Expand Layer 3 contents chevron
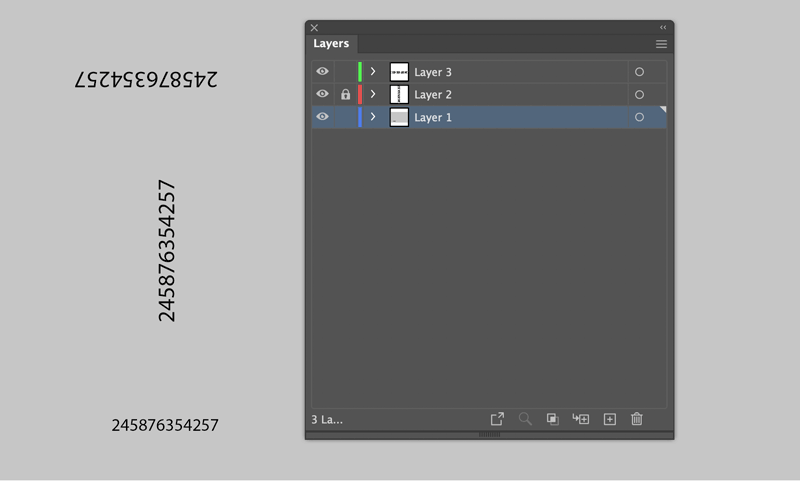 pyautogui.click(x=373, y=71)
